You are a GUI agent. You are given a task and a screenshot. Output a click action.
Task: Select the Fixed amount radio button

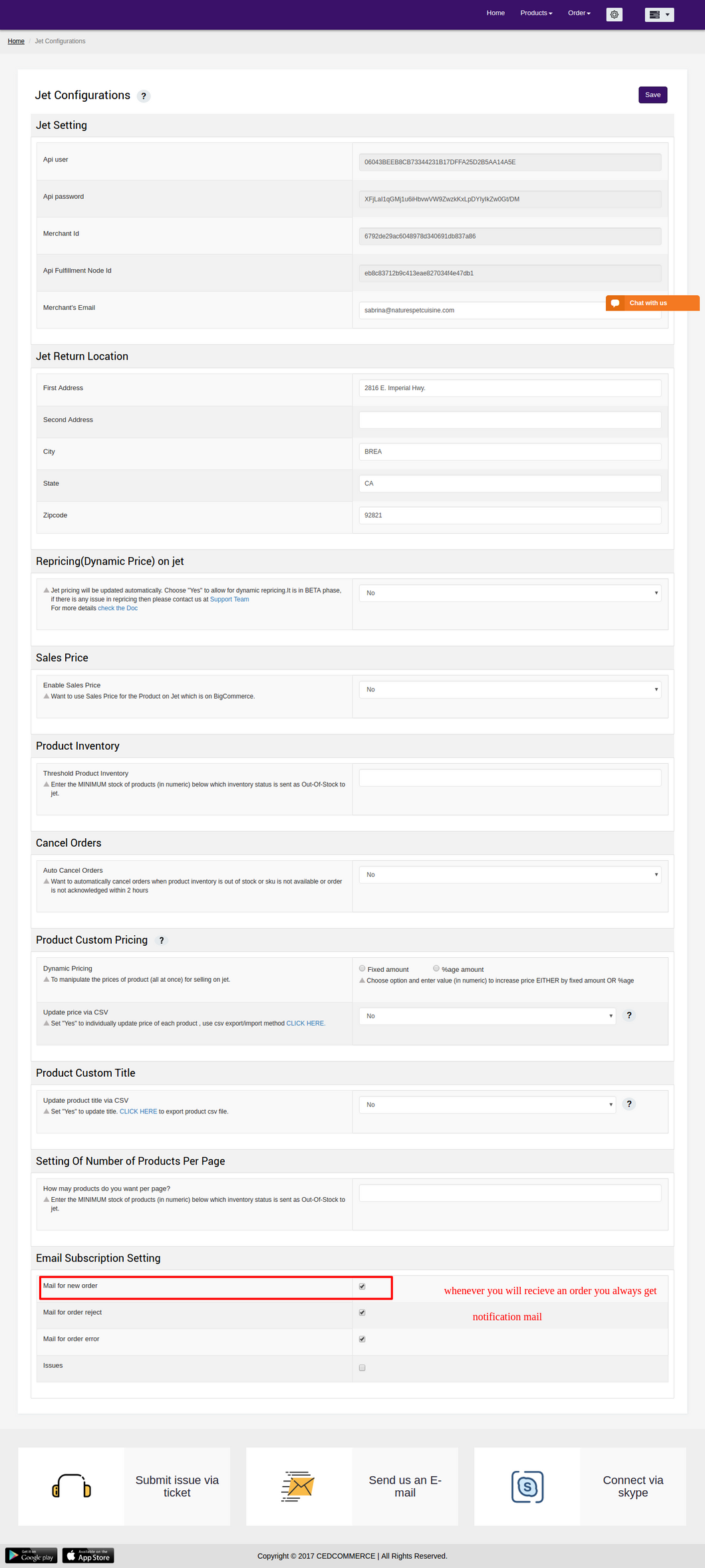[x=362, y=968]
